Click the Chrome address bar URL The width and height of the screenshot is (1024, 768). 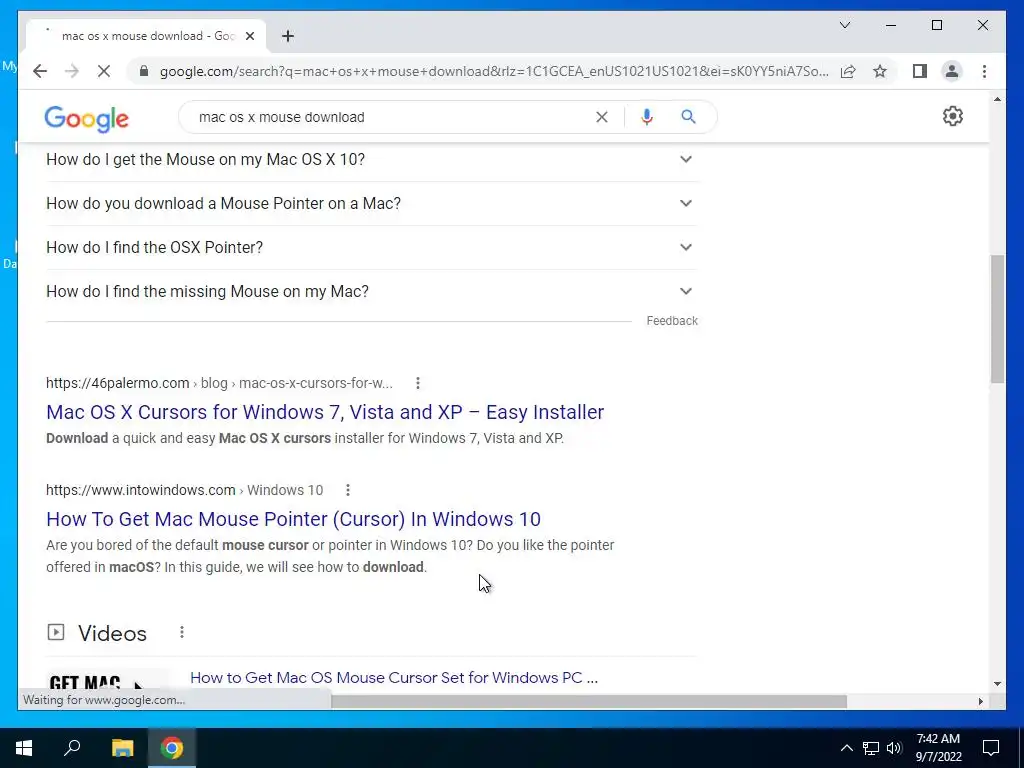[x=494, y=71]
